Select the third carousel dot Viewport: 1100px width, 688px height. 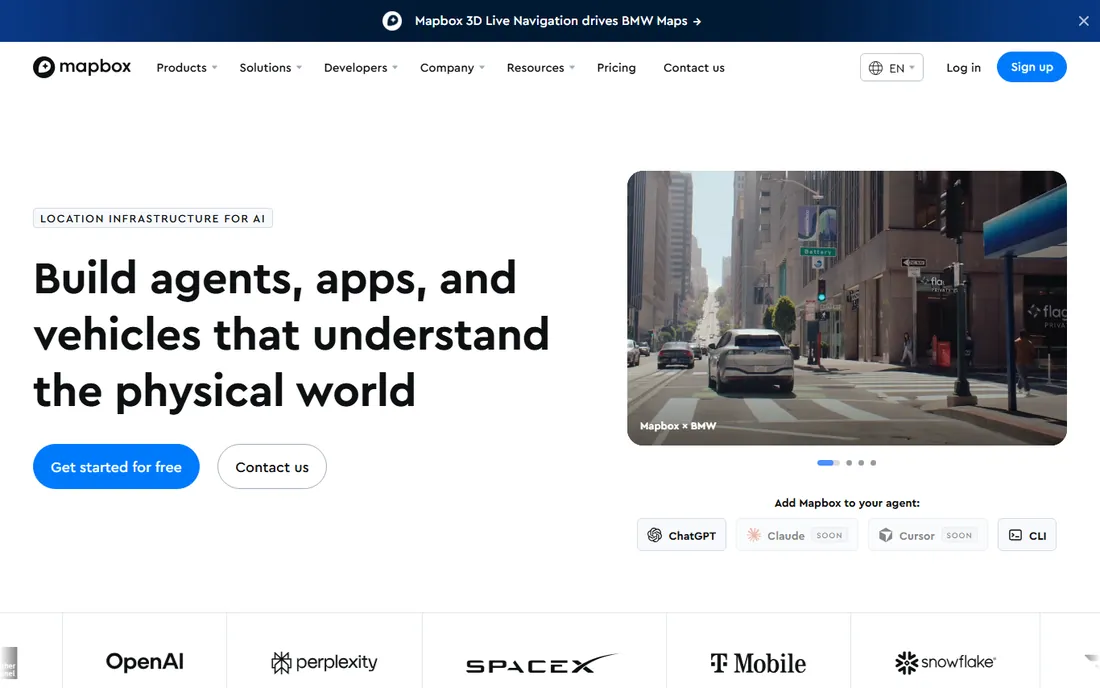[861, 463]
